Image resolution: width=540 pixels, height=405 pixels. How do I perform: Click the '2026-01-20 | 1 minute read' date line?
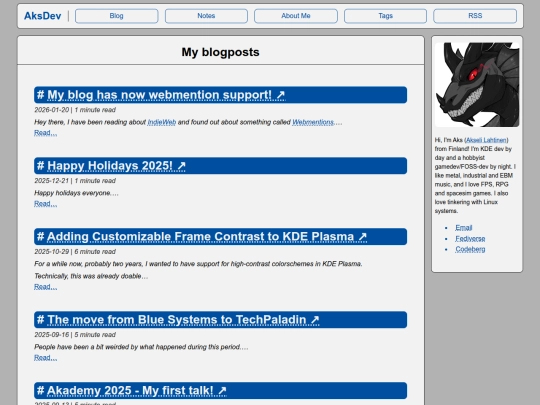(x=75, y=110)
